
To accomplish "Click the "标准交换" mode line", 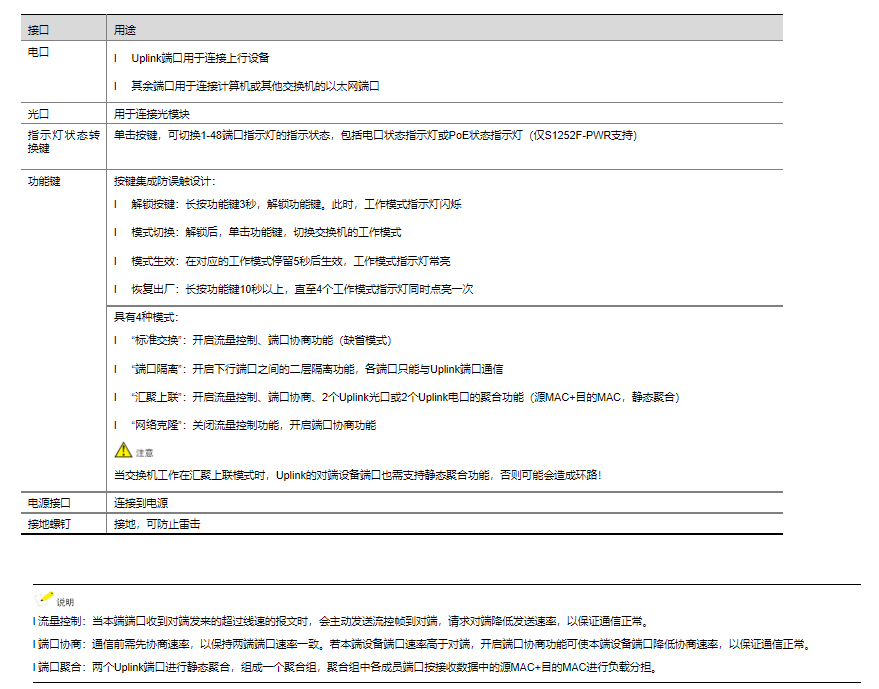I will pyautogui.click(x=261, y=340).
